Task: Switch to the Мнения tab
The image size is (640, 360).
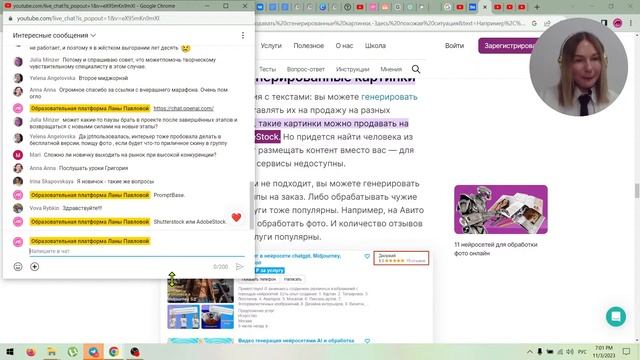Action: coord(391,69)
